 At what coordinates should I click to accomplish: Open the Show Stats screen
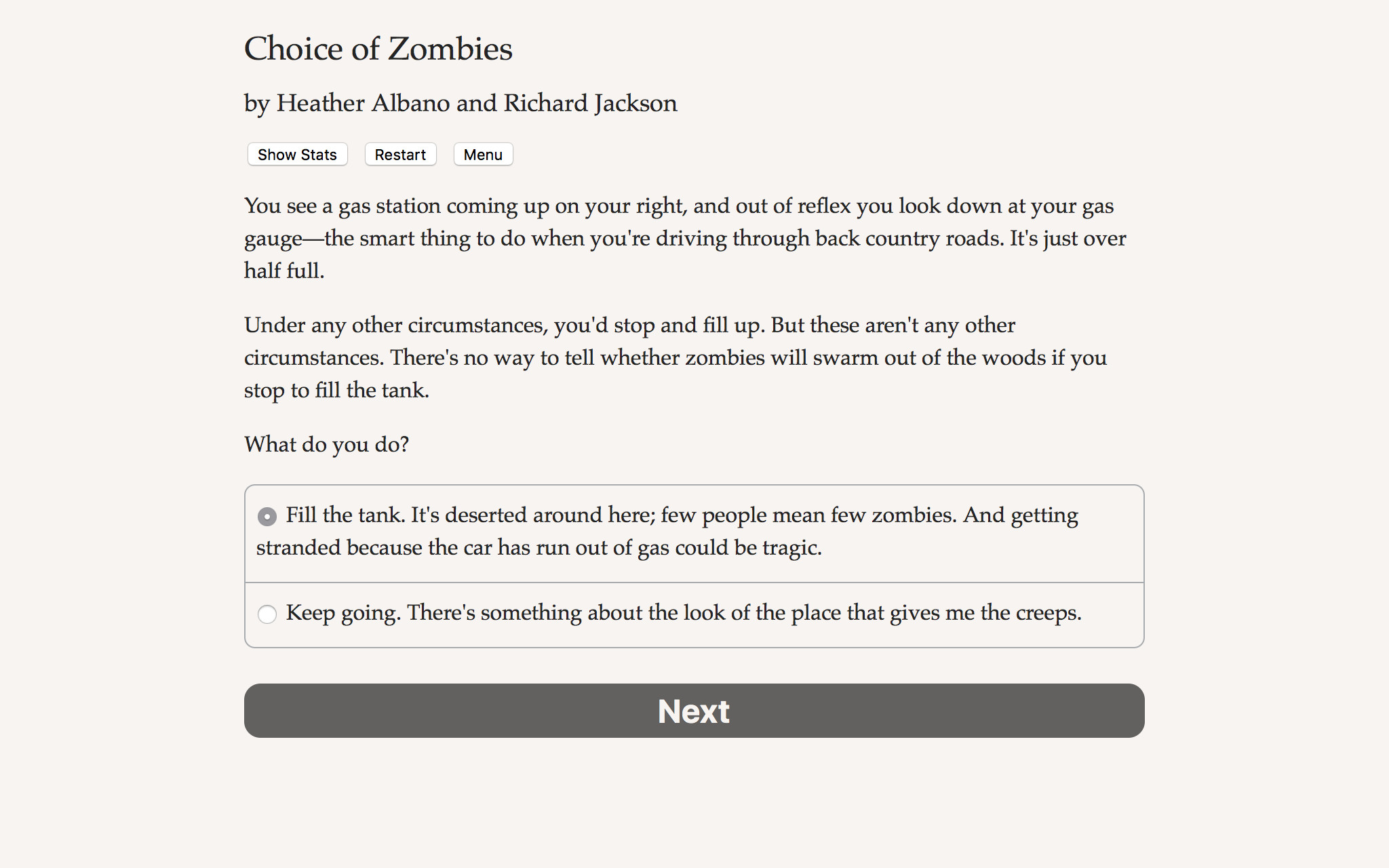point(297,155)
